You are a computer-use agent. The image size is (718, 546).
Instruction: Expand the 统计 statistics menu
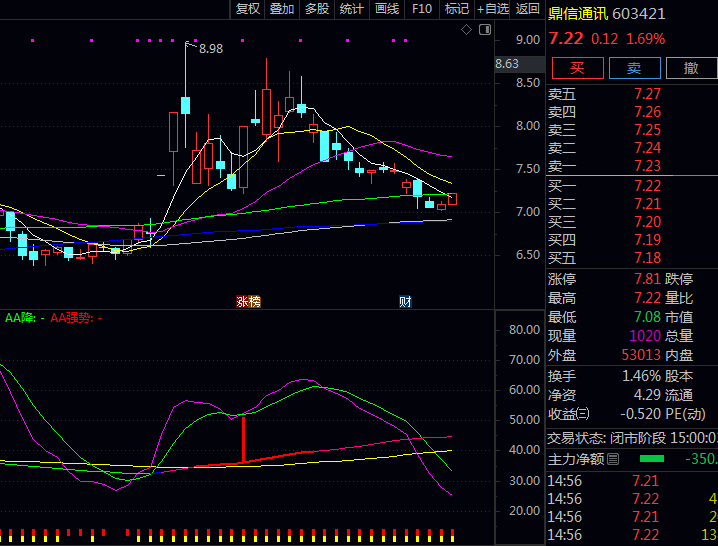click(351, 9)
